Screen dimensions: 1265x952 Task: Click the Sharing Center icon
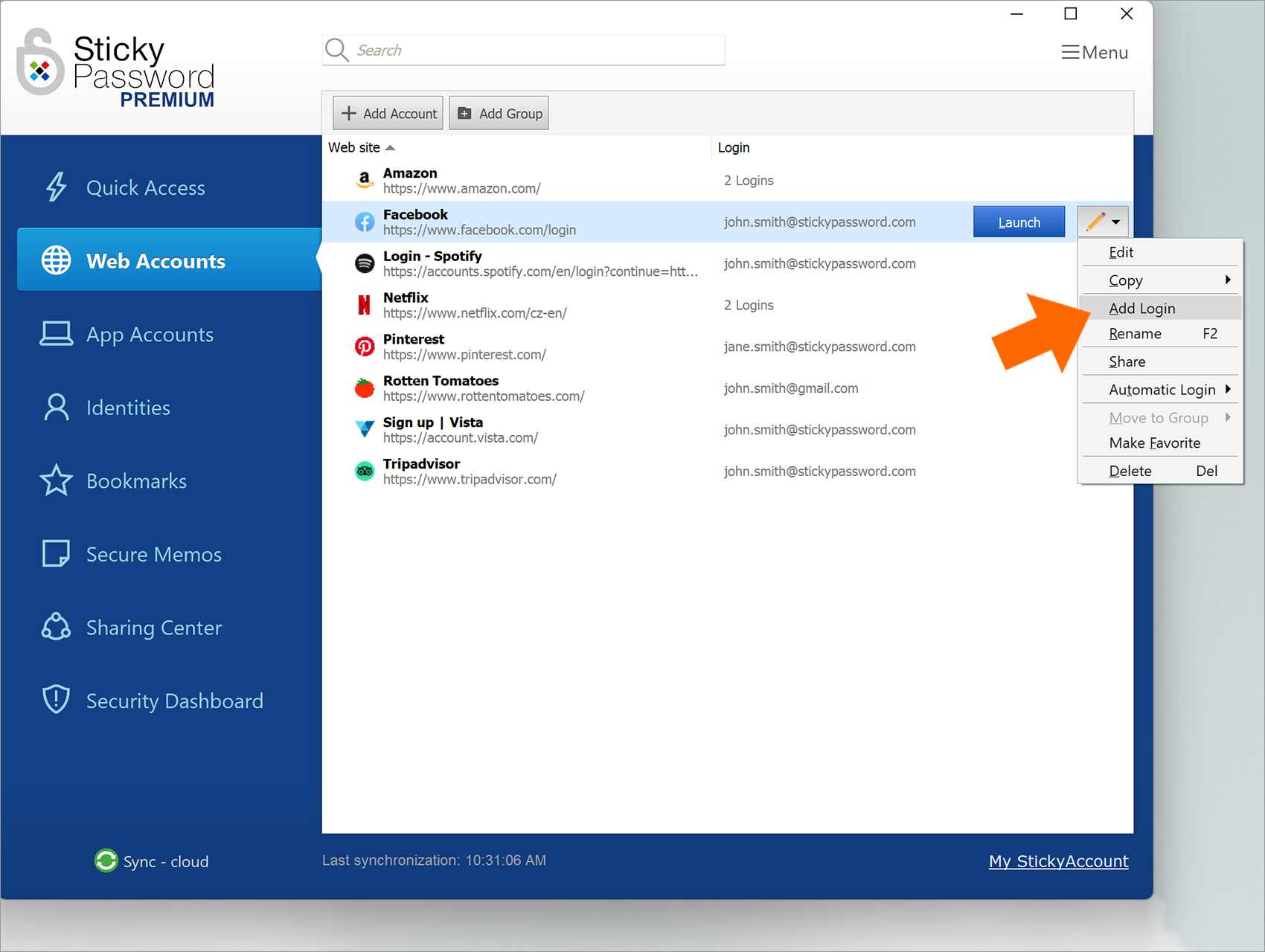point(56,627)
